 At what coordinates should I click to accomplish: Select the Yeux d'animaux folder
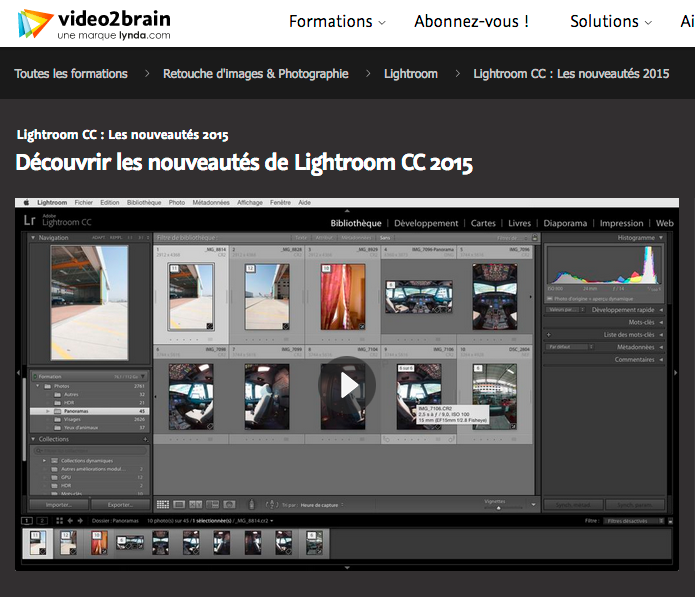click(x=90, y=428)
